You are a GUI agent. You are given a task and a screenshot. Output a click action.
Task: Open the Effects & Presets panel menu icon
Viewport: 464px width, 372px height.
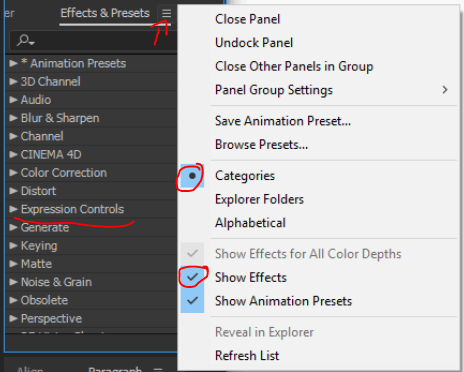pyautogui.click(x=166, y=13)
